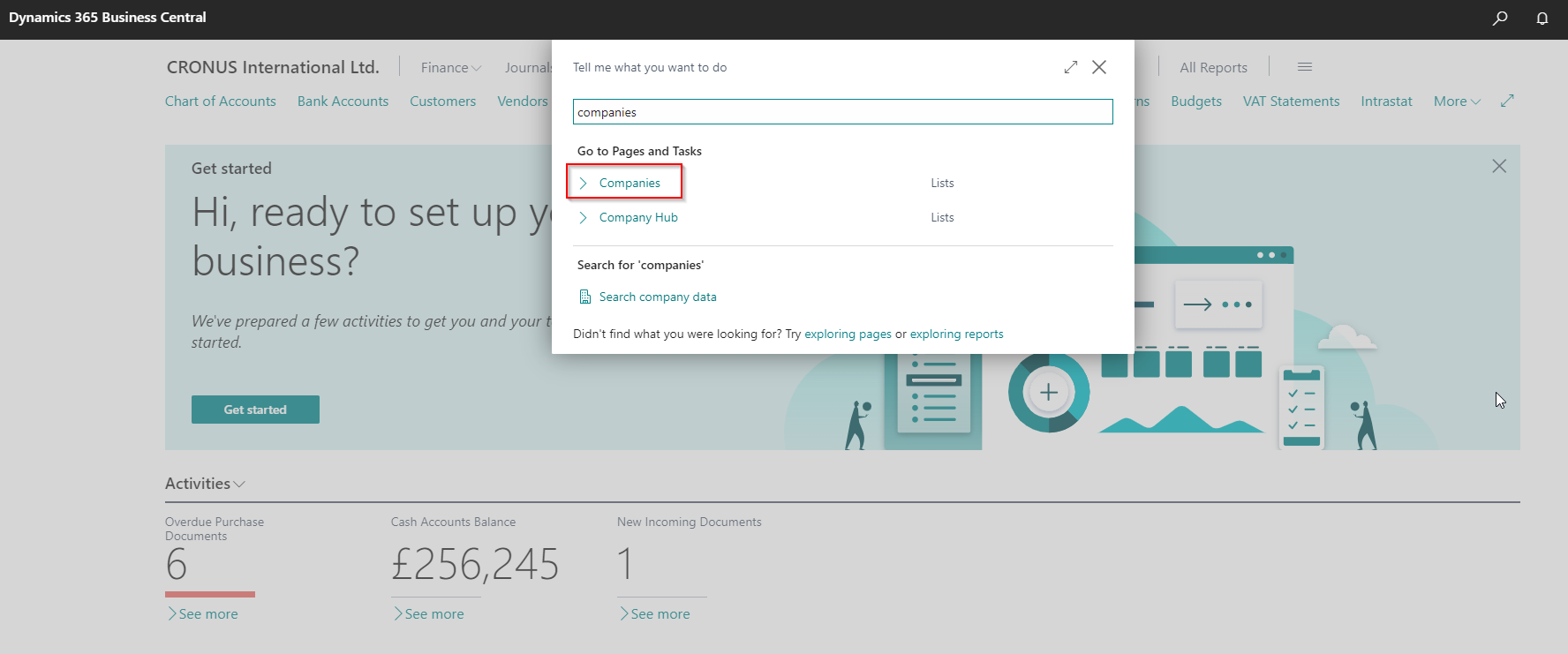This screenshot has height=654, width=1568.
Task: Dismiss the Get started banner
Action: (x=1499, y=166)
